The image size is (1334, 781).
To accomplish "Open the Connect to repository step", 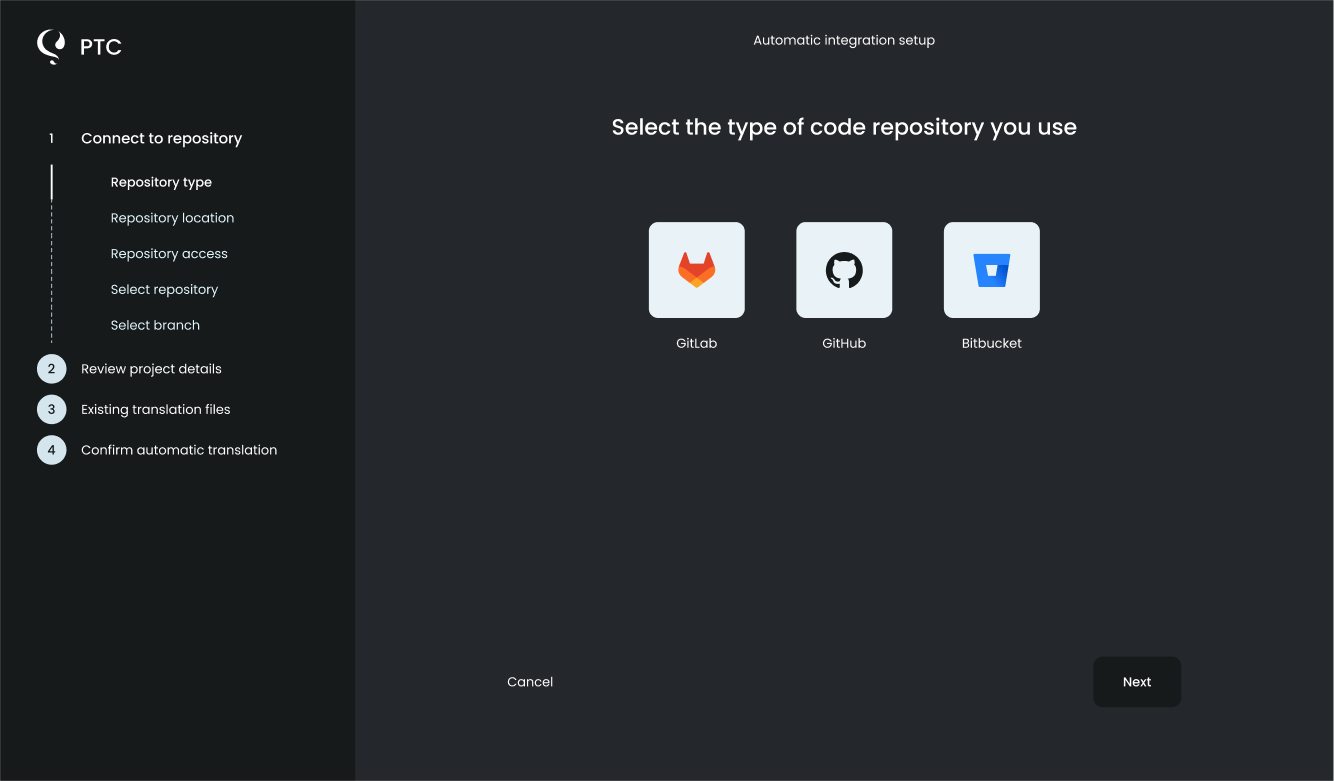I will [161, 139].
